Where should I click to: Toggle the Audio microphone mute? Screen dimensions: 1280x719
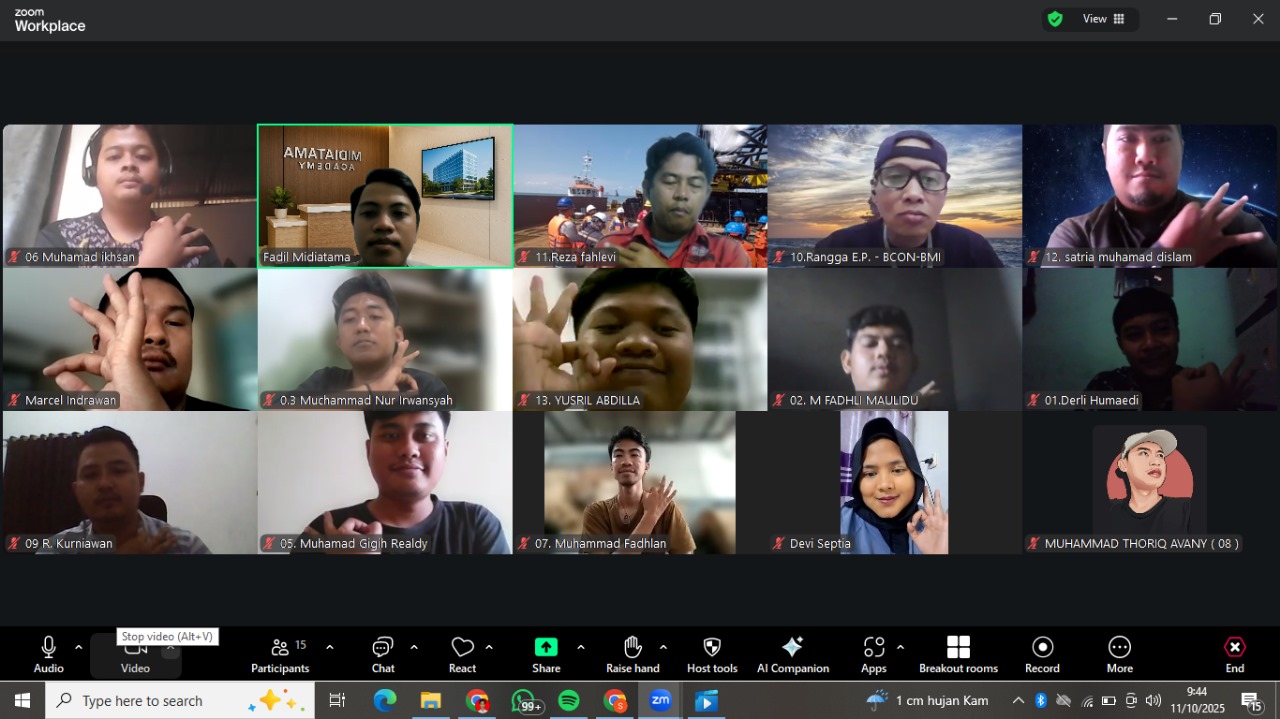48,654
